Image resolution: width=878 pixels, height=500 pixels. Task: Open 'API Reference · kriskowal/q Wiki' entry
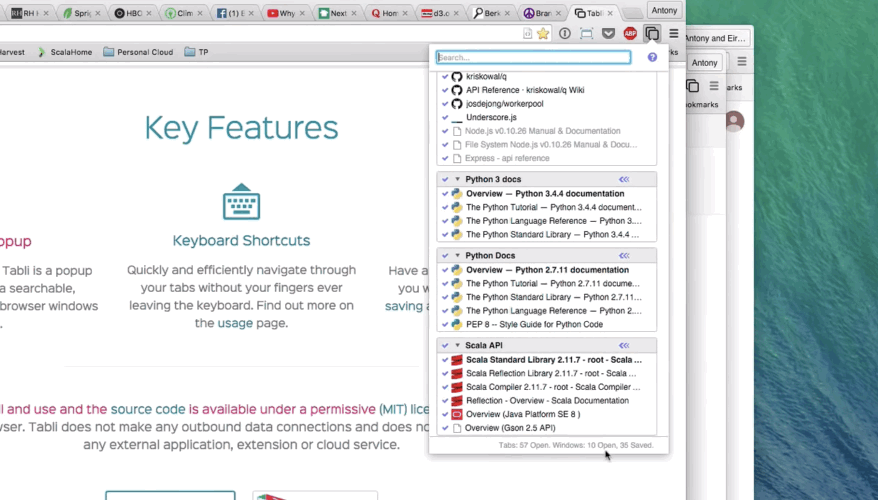pos(525,90)
